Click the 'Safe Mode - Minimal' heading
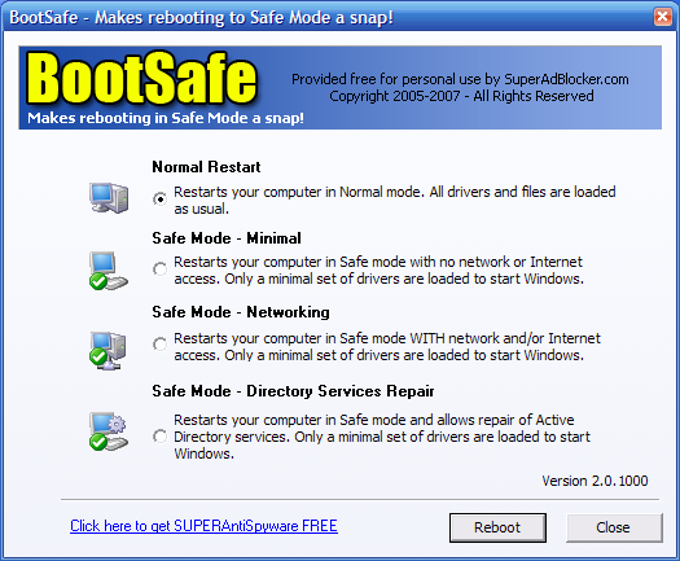Viewport: 680px width, 561px height. tap(226, 238)
